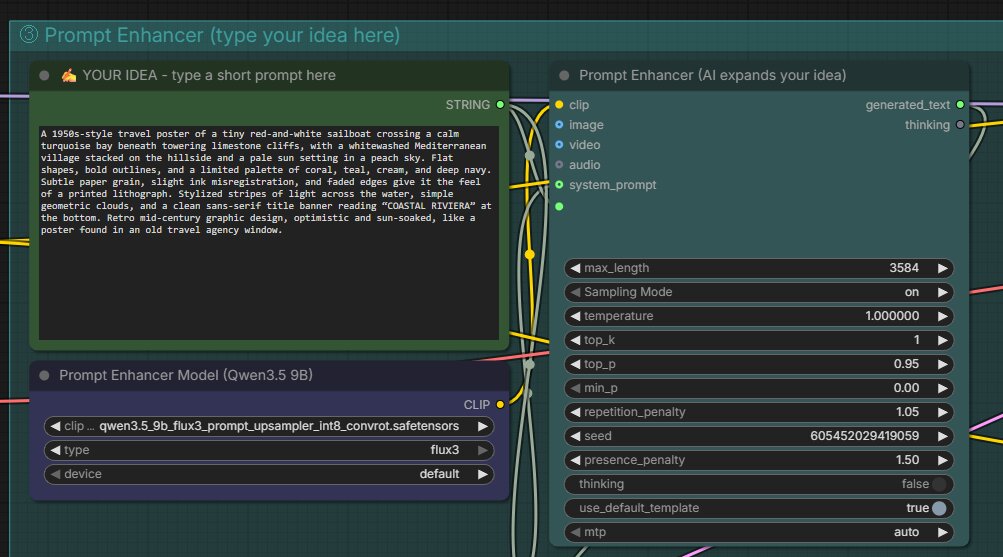
Task: Click the CLIP output socket
Action: tap(500, 405)
